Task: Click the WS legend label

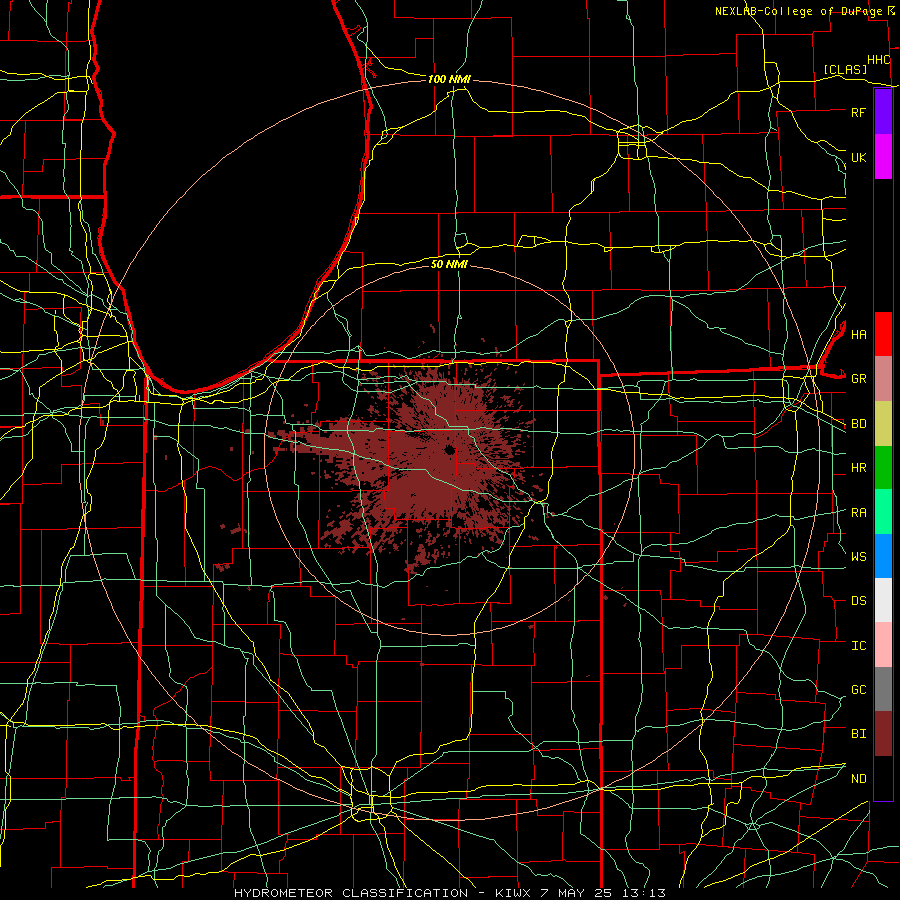Action: (x=858, y=556)
